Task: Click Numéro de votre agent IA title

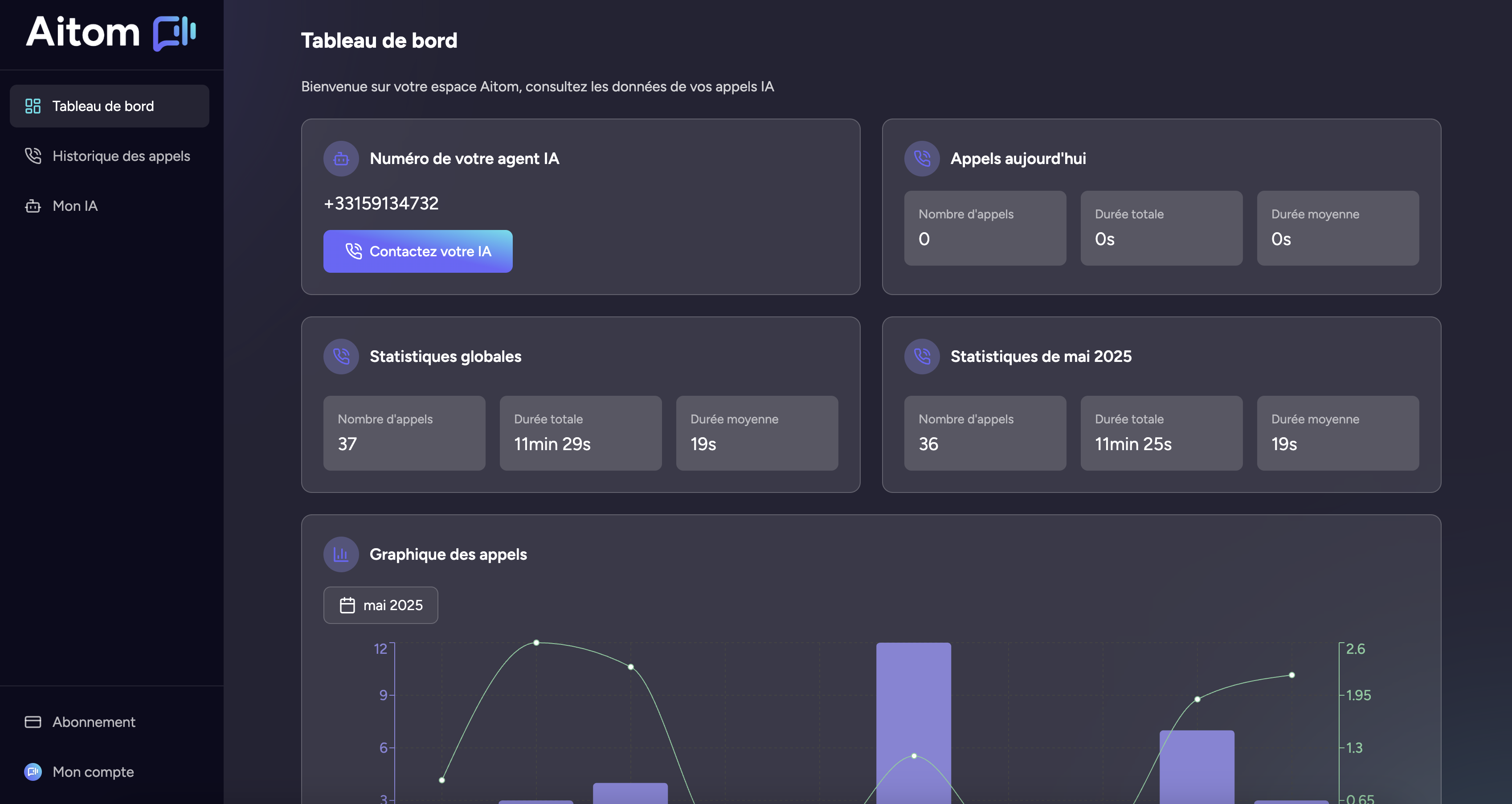Action: click(x=464, y=159)
